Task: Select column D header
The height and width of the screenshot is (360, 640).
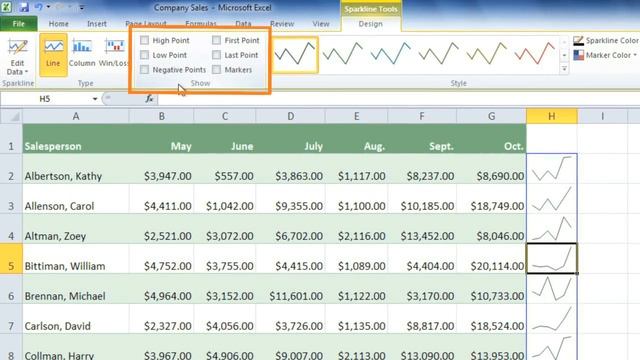Action: pos(291,116)
